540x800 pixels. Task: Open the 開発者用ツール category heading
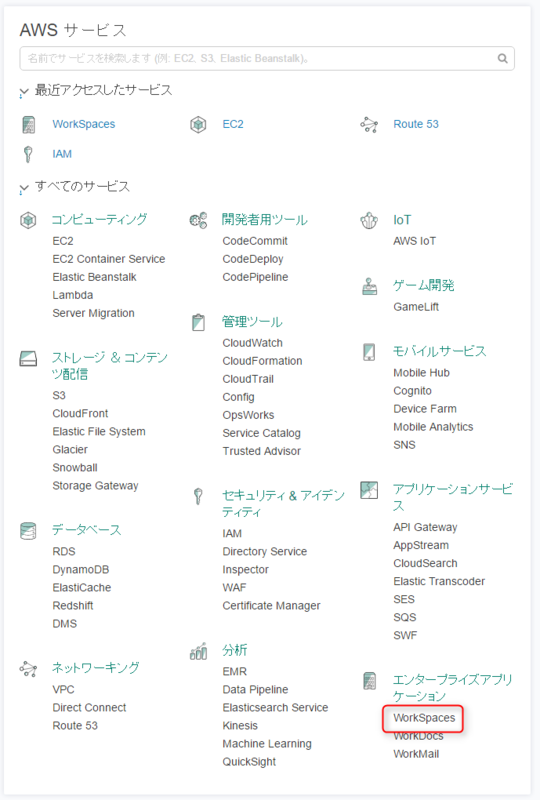264,220
